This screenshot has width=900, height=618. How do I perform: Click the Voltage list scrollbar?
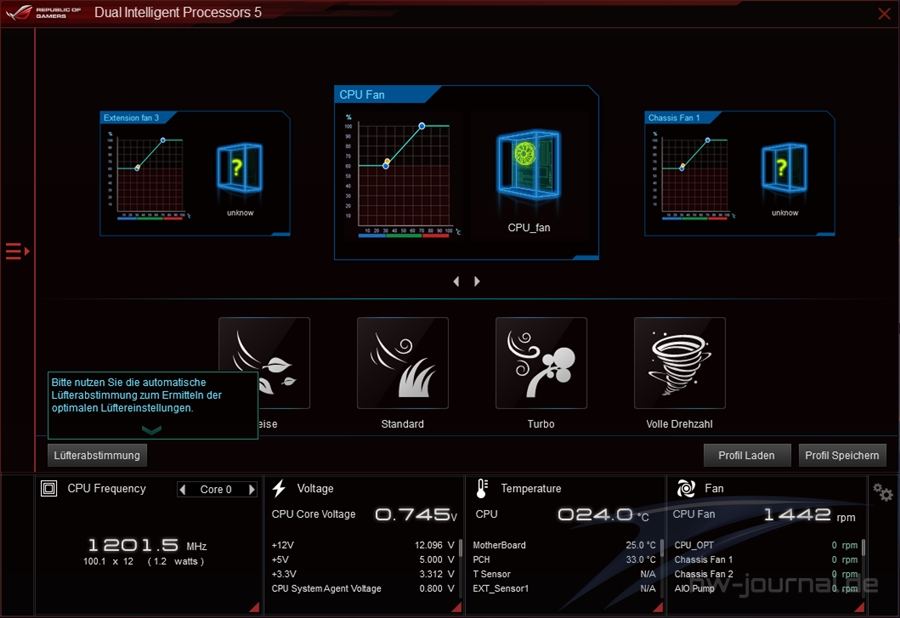click(x=460, y=547)
